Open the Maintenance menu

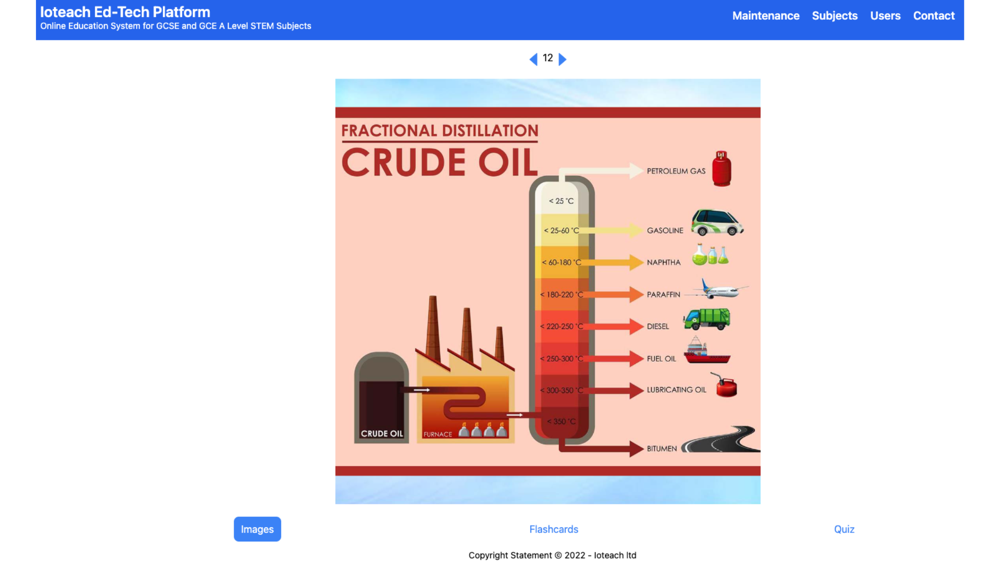[765, 16]
